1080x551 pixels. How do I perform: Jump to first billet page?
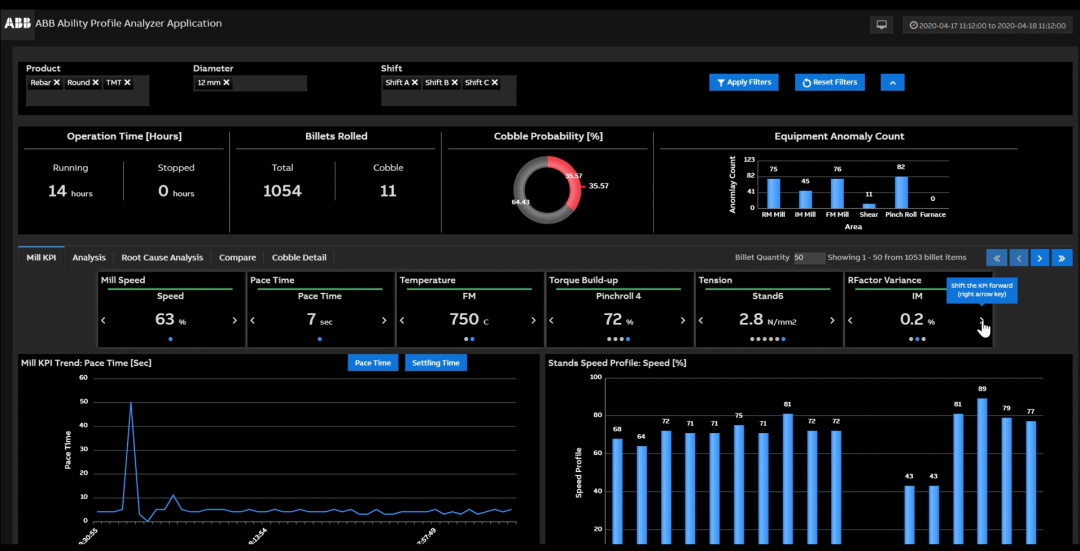[997, 258]
